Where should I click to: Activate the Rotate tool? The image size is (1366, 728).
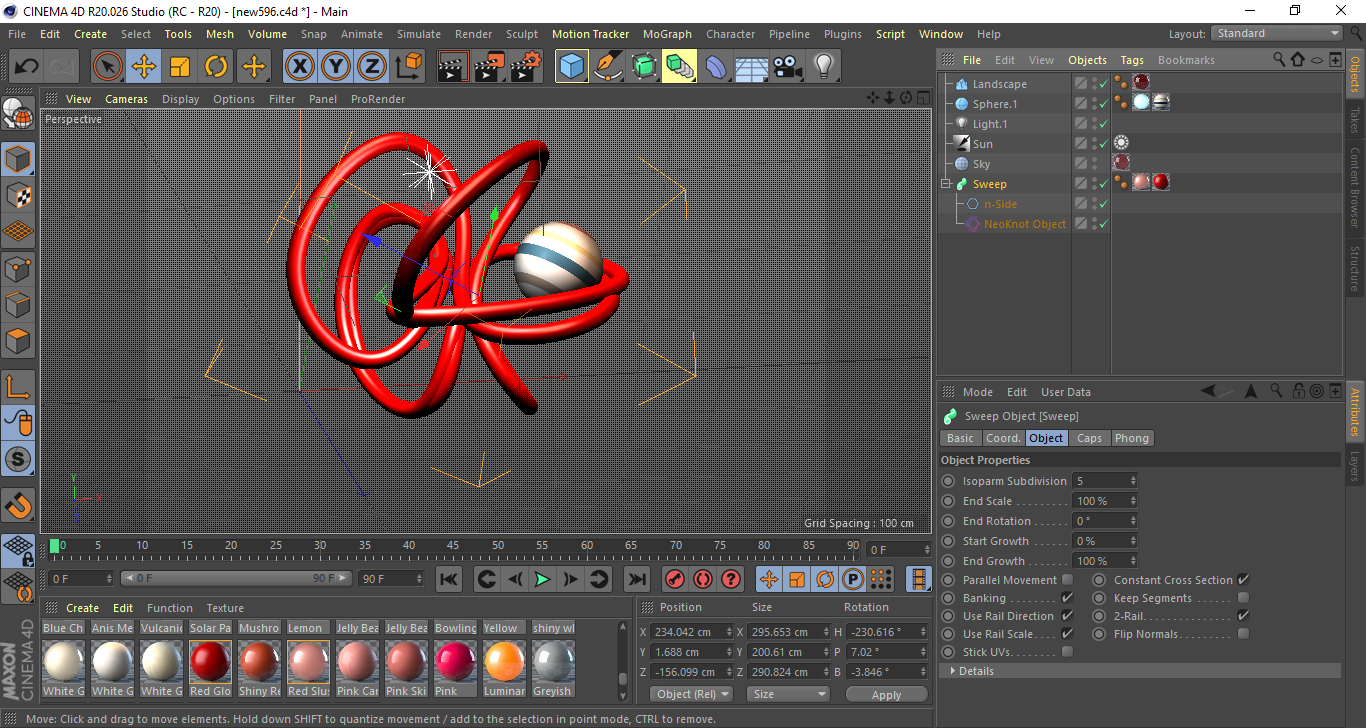[216, 67]
